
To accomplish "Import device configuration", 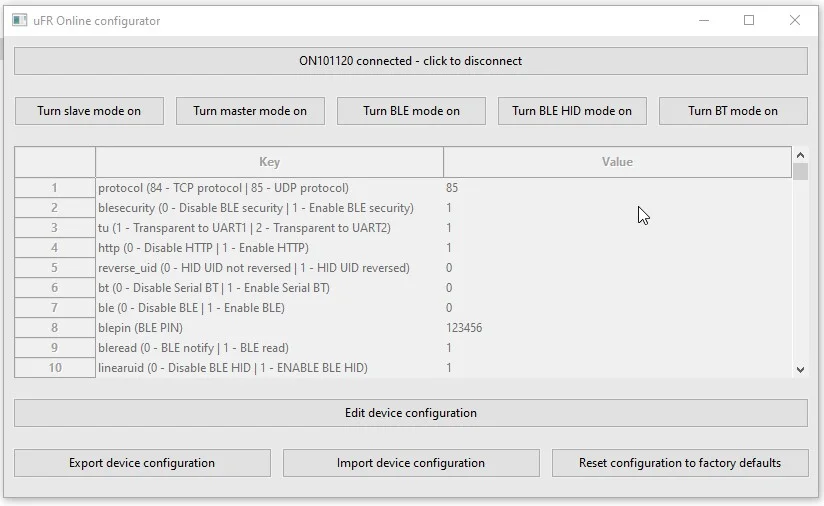I will [411, 463].
